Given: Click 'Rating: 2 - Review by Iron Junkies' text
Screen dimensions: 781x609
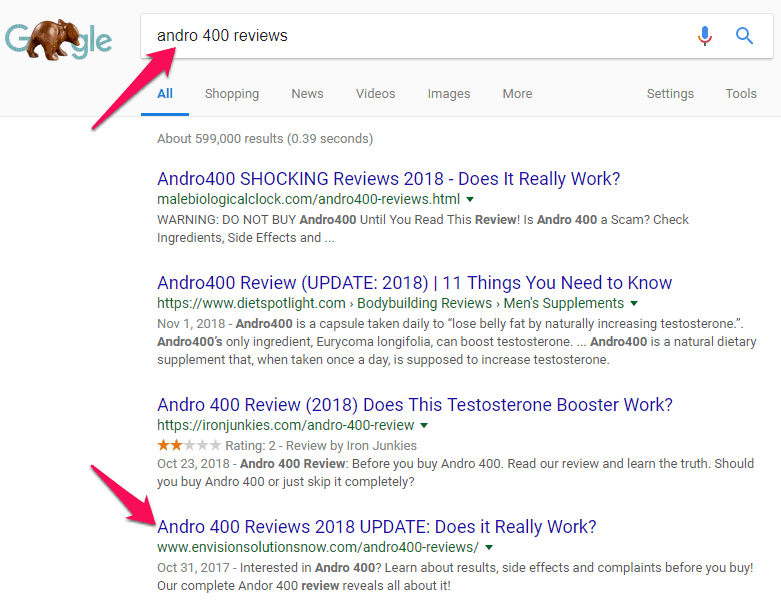Looking at the screenshot, I should point(321,446).
